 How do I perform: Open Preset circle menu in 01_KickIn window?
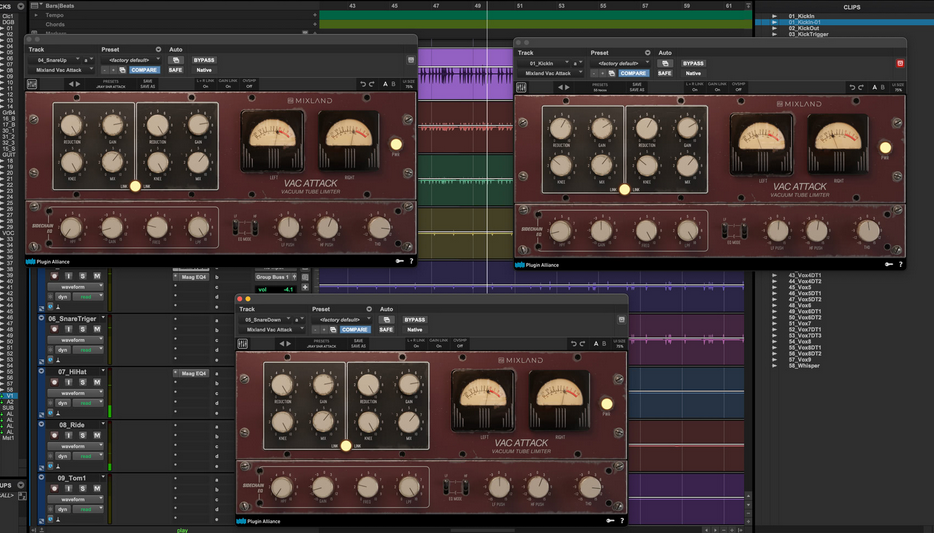[x=647, y=52]
